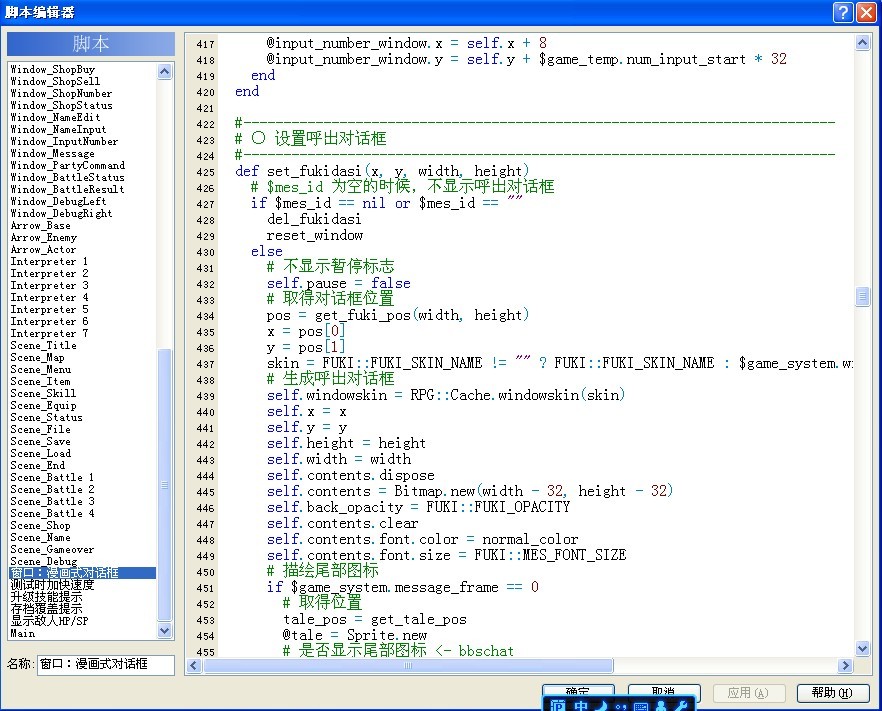
Task: Select the Scene_Debug script
Action: [43, 561]
